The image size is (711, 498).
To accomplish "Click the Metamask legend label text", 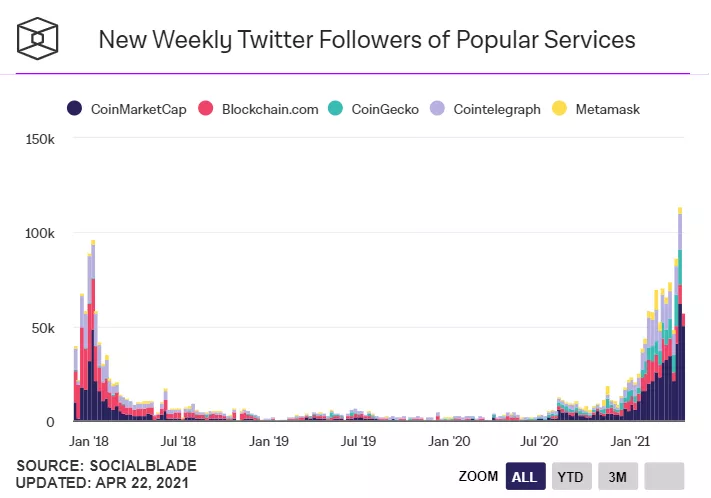I will (x=608, y=109).
